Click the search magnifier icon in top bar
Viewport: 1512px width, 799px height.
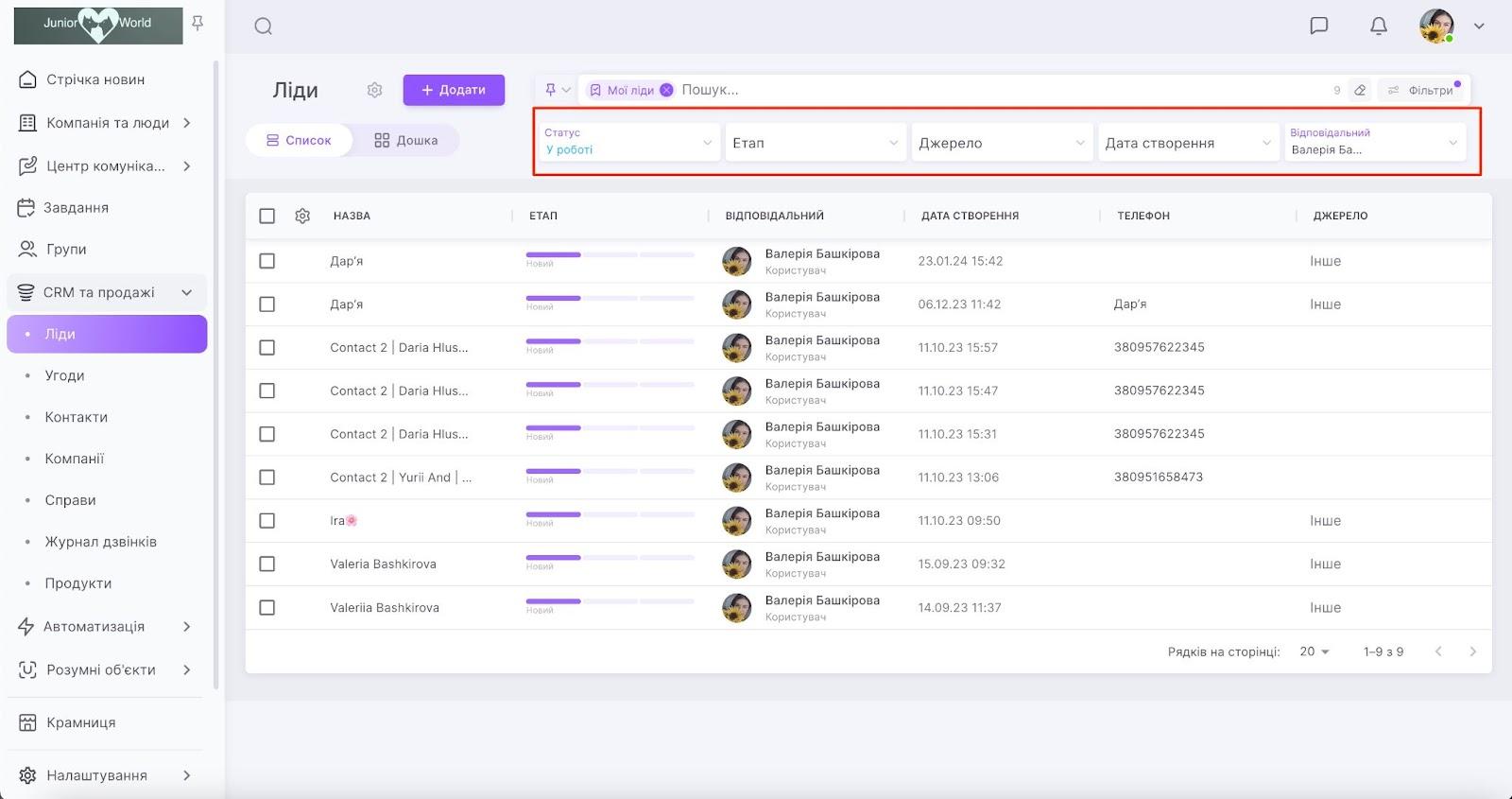click(x=264, y=26)
